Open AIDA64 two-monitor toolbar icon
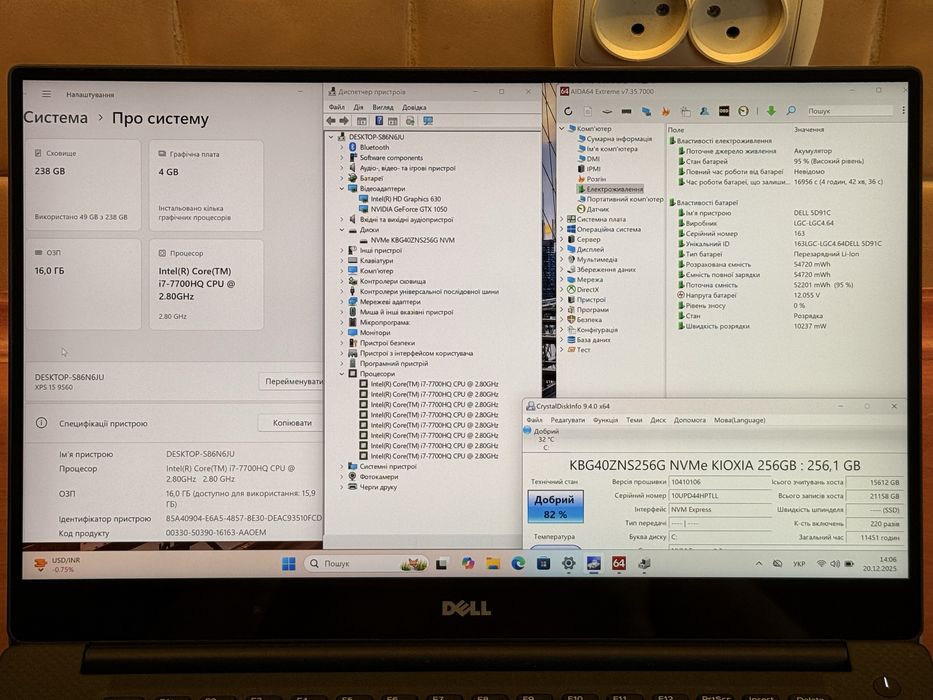933x700 pixels. (x=646, y=111)
